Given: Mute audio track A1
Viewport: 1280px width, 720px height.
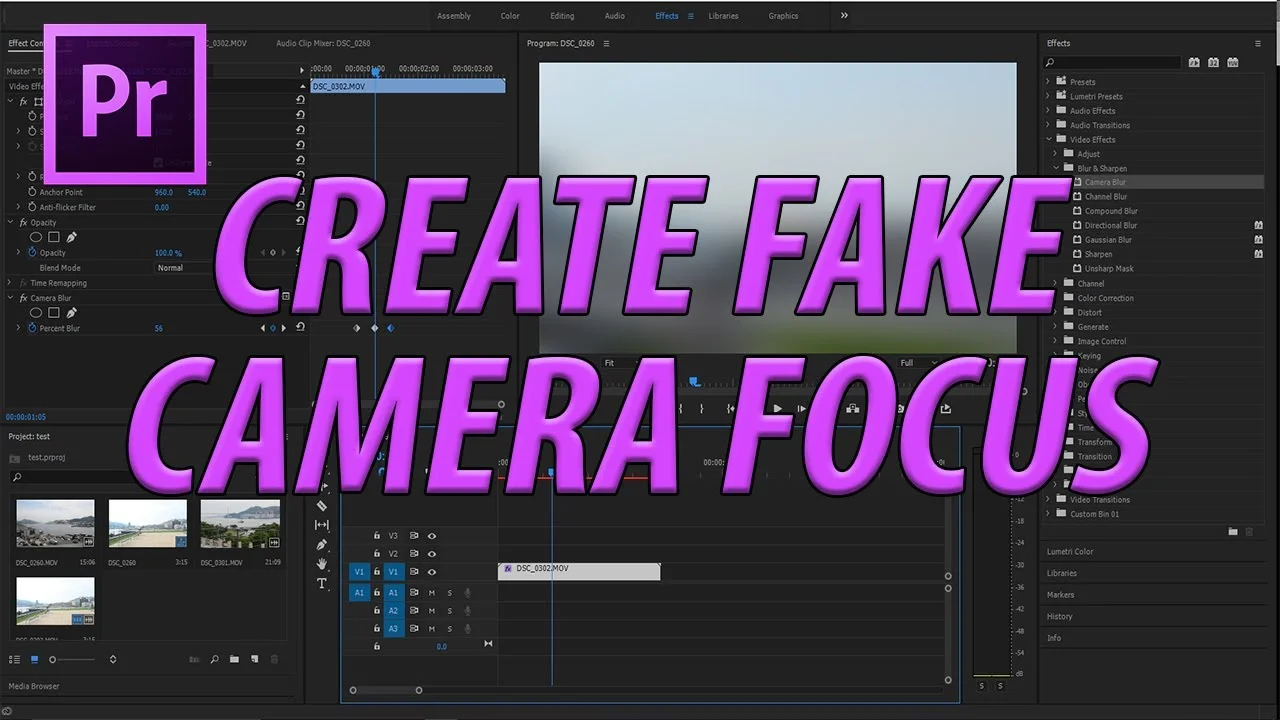Looking at the screenshot, I should pos(432,593).
